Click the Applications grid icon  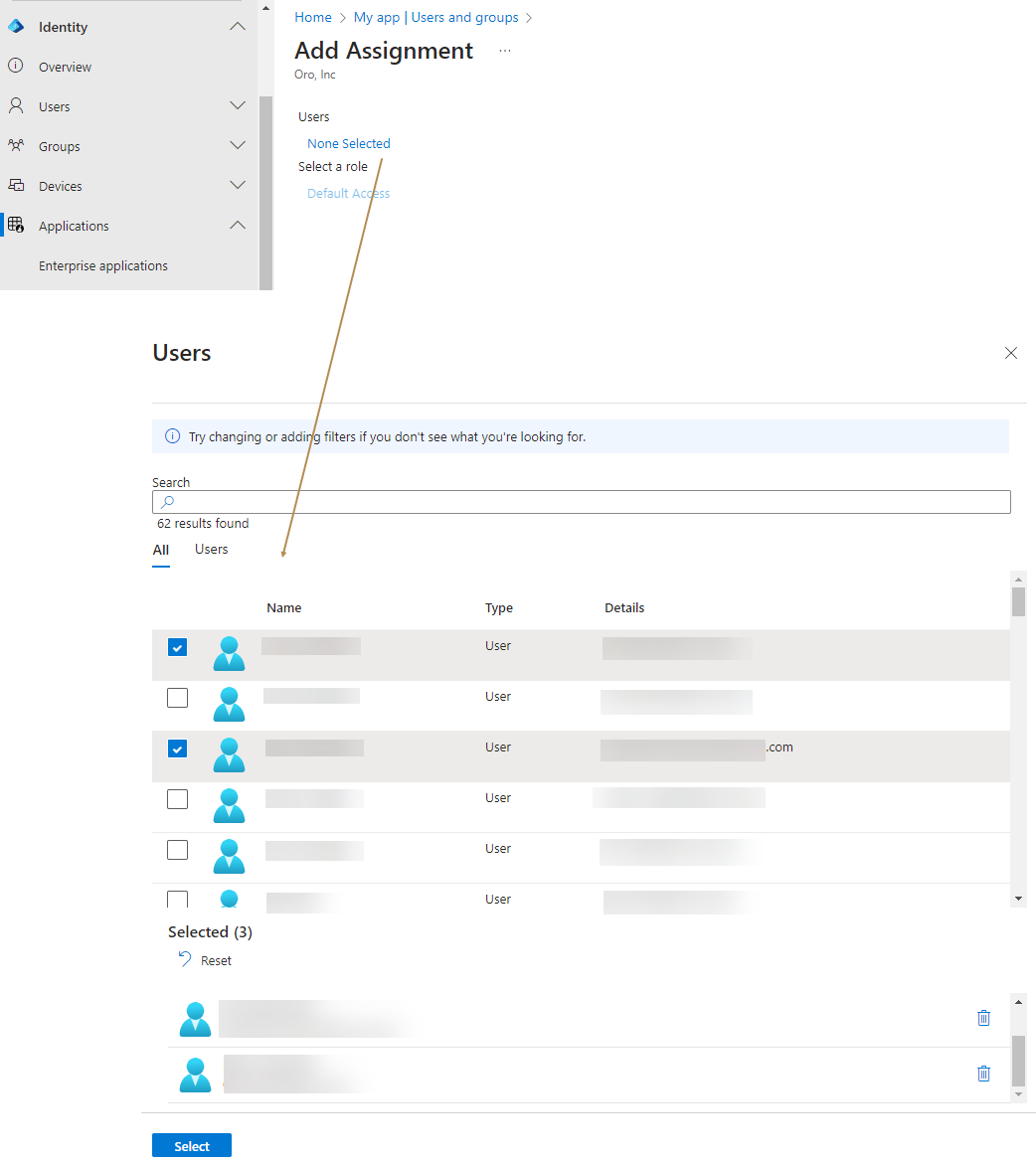(x=16, y=226)
